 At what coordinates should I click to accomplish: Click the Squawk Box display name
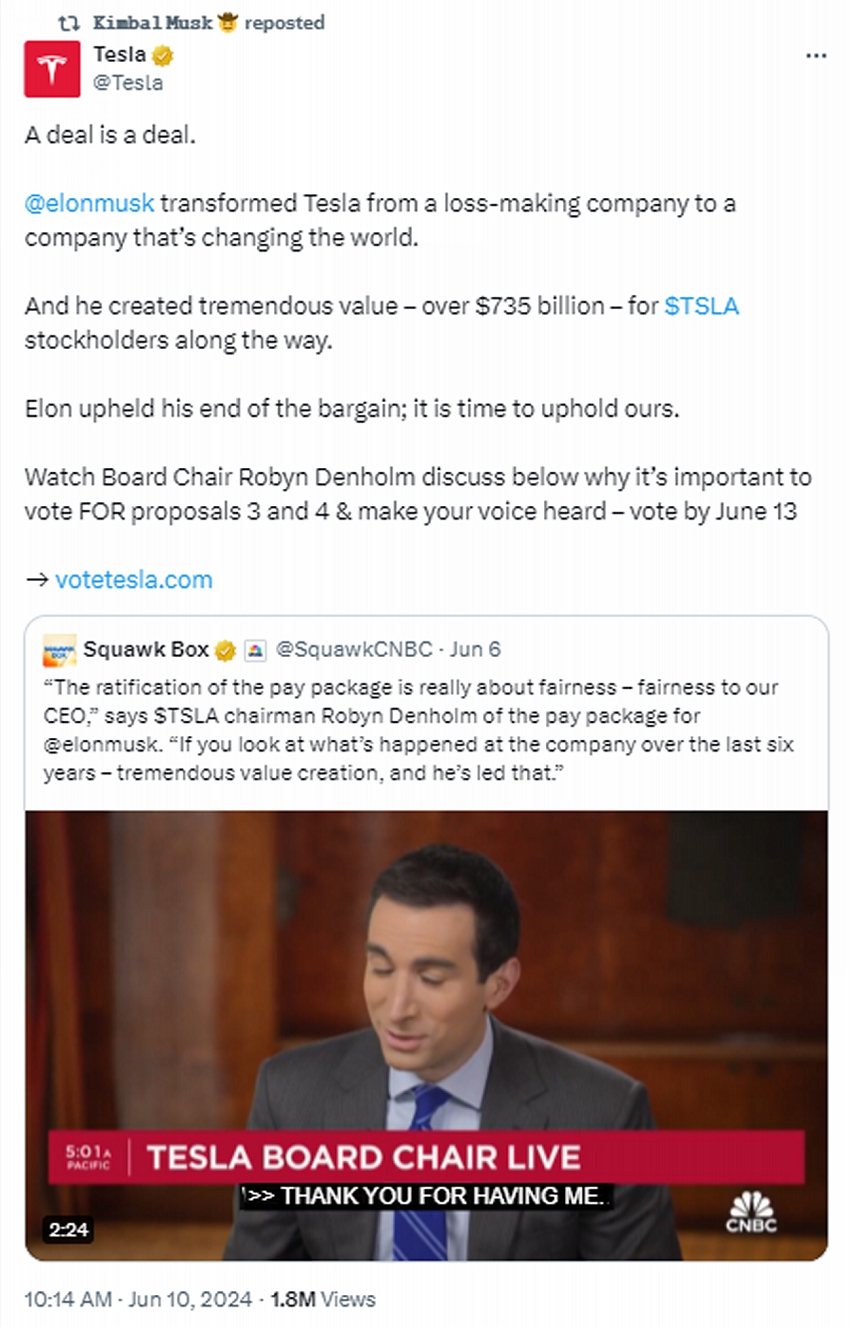click(x=146, y=649)
